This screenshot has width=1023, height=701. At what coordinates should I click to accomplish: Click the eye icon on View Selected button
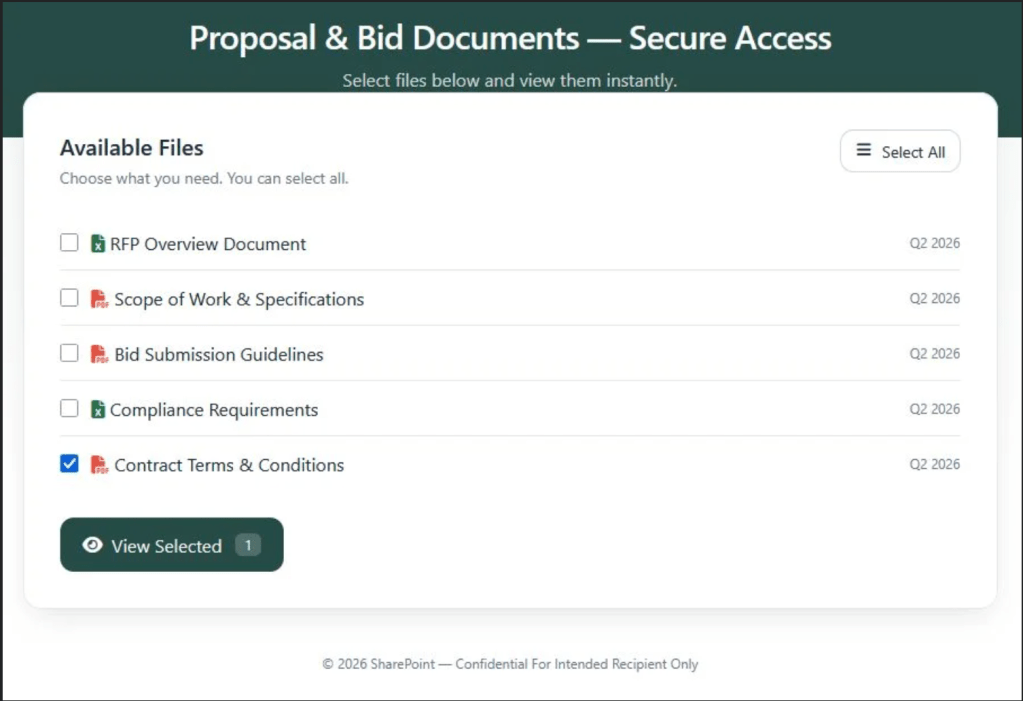92,545
